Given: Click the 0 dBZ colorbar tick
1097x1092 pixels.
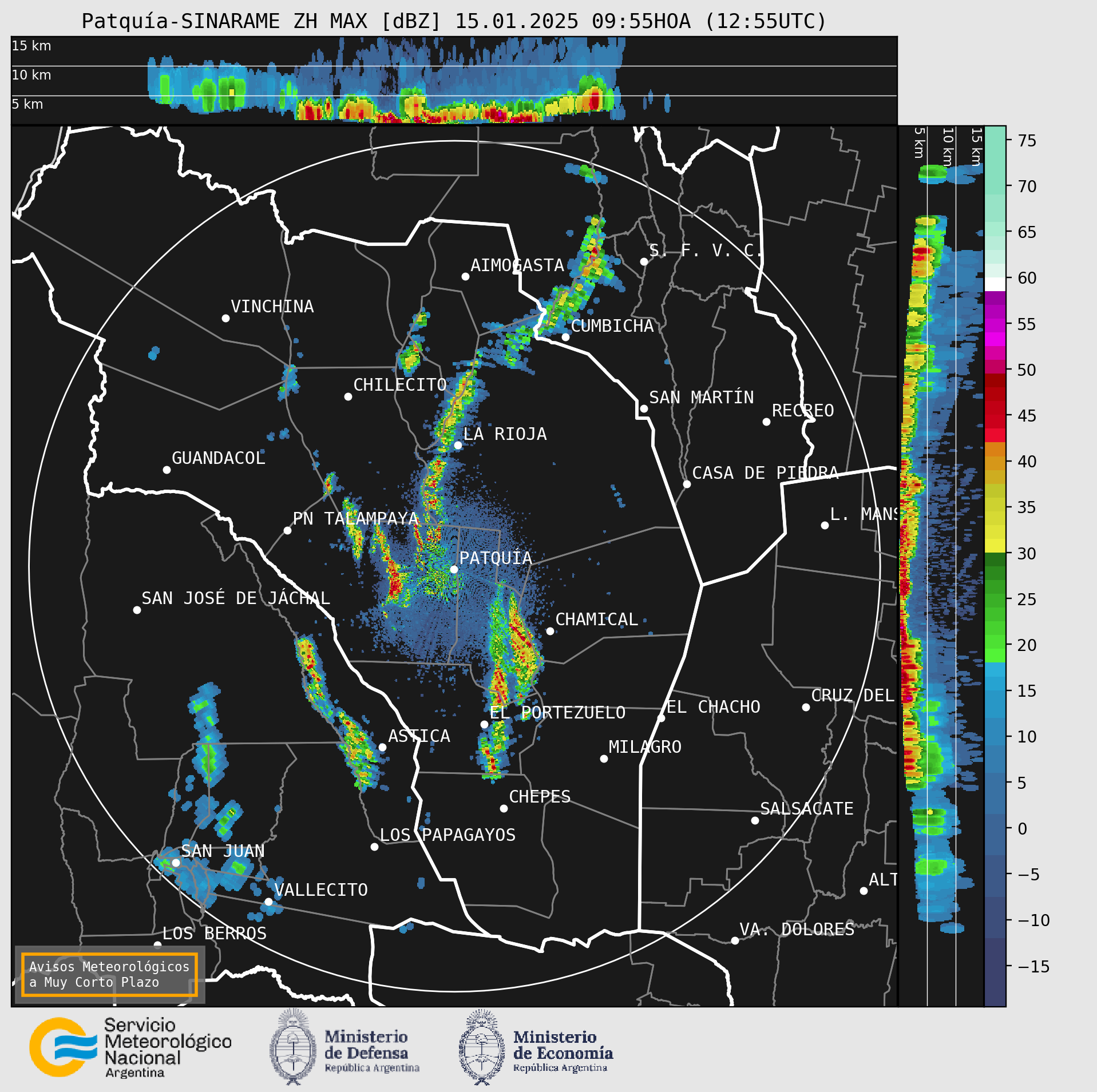Looking at the screenshot, I should [1023, 829].
